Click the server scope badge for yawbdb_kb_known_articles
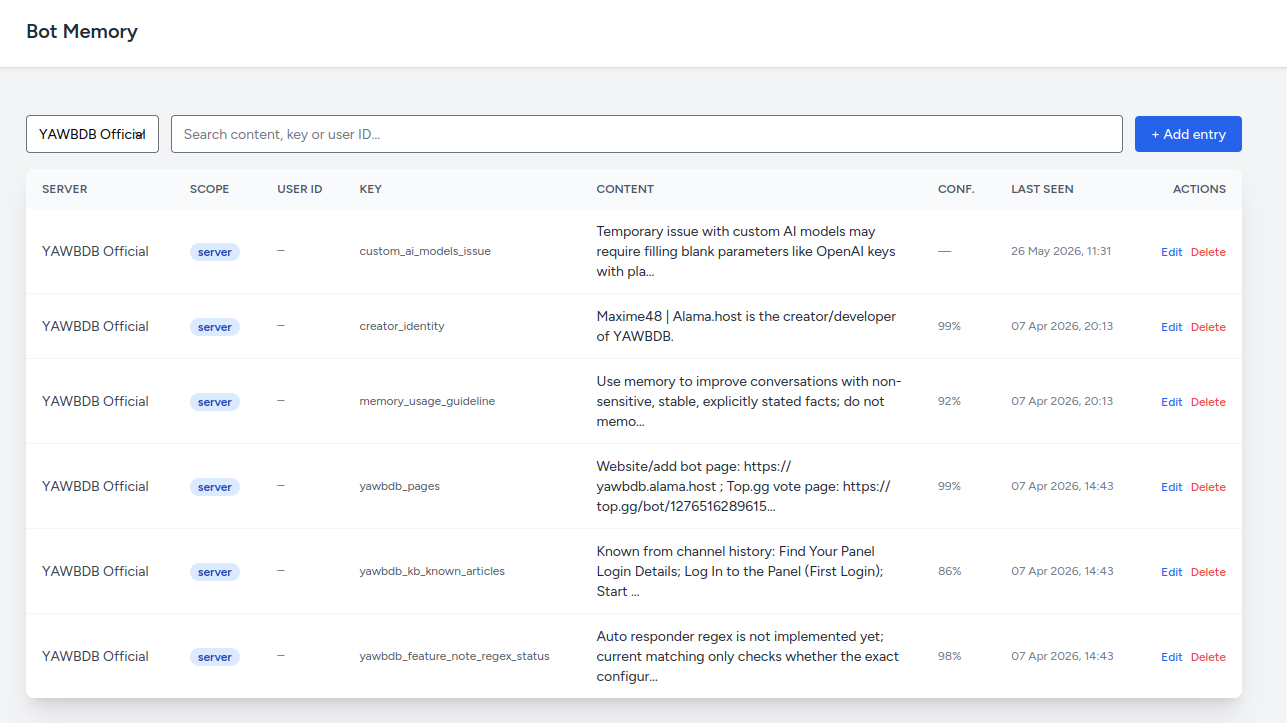The height and width of the screenshot is (723, 1287). [215, 572]
